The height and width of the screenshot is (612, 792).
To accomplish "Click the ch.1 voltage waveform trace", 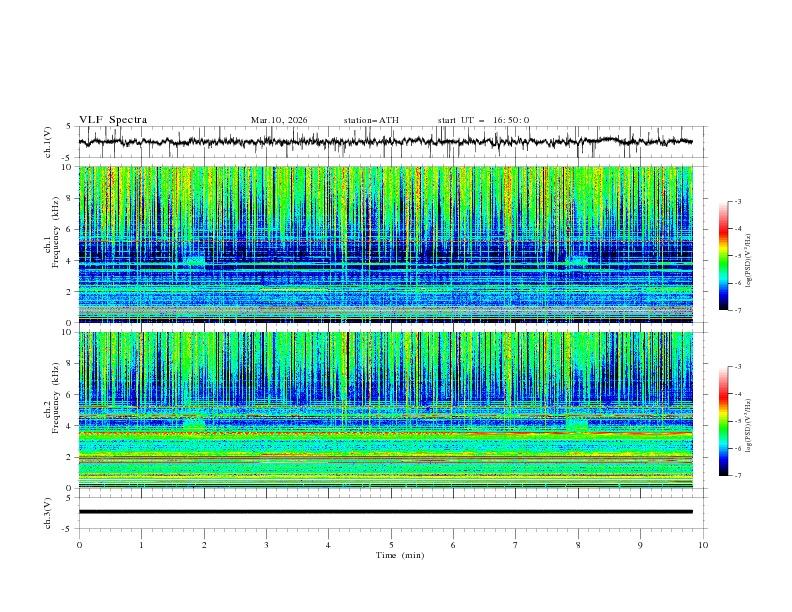I will (x=386, y=142).
